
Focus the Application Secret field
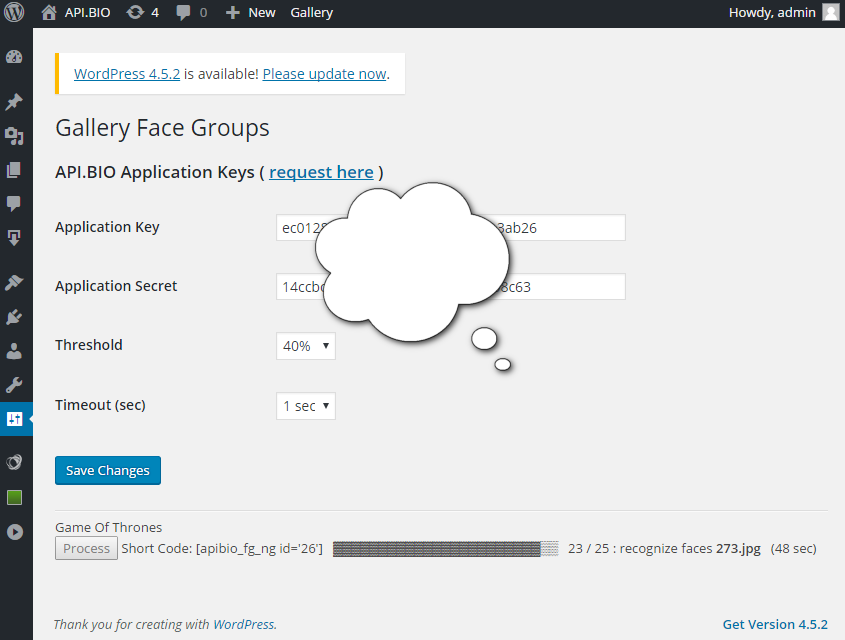451,287
